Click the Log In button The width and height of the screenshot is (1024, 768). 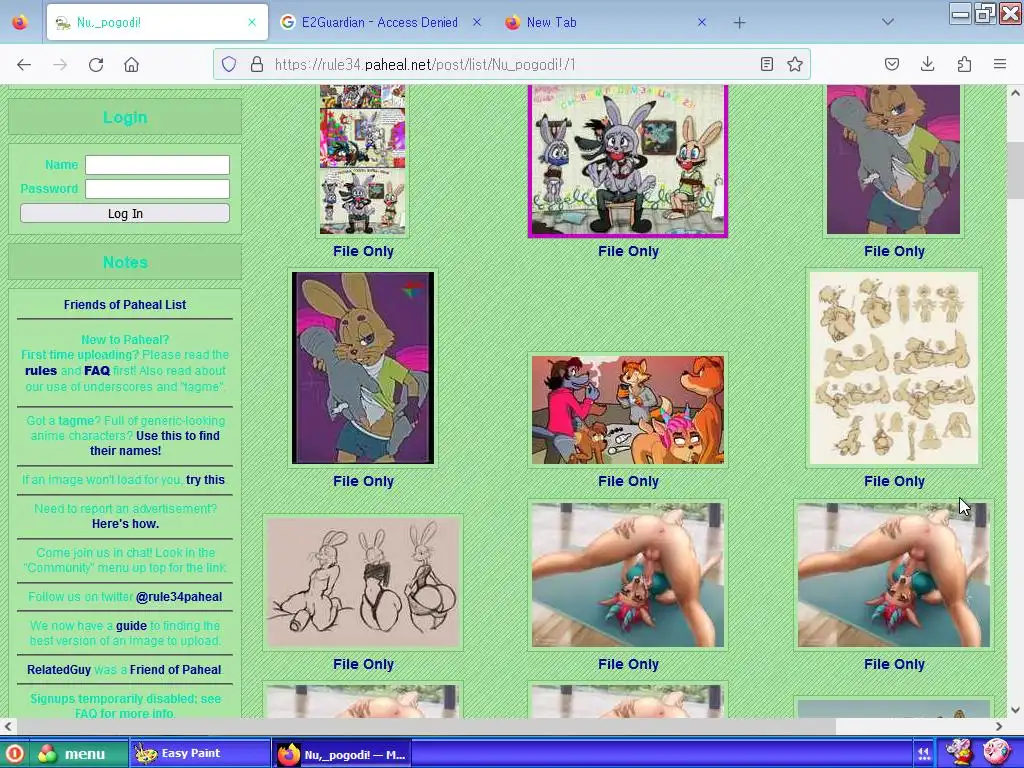[x=125, y=214]
